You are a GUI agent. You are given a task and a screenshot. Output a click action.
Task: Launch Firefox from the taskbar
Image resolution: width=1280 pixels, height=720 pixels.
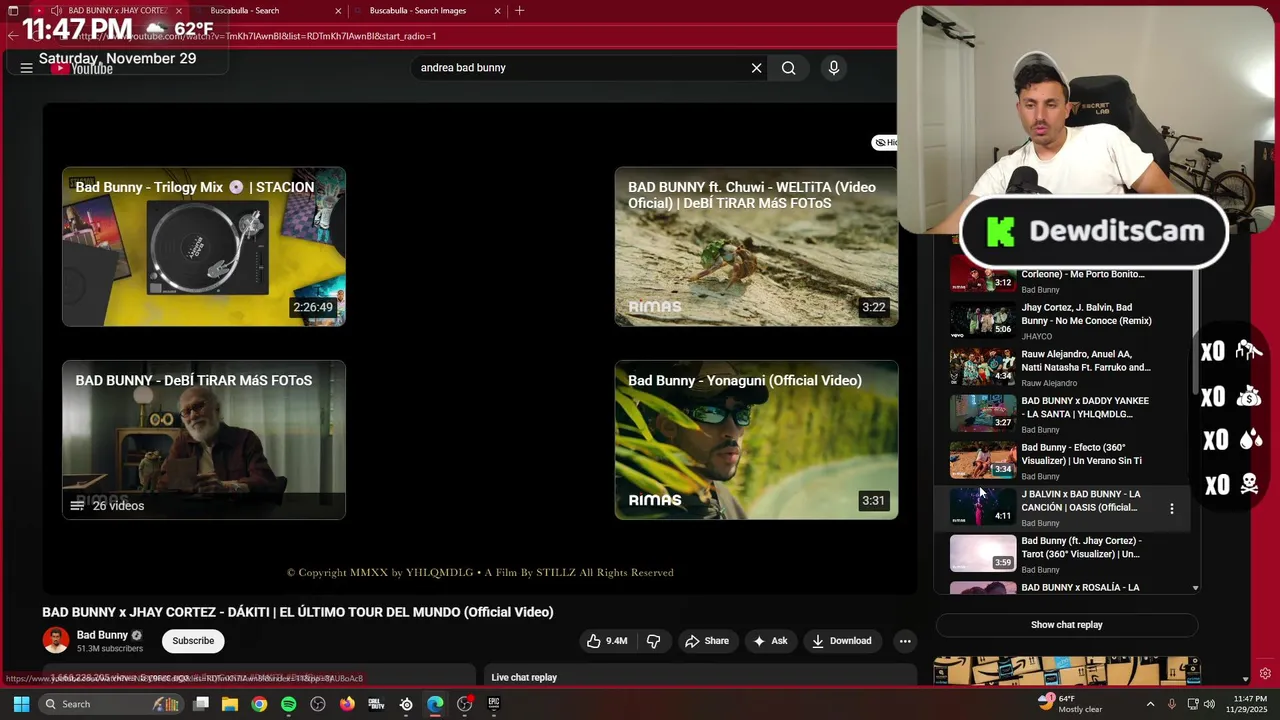347,704
